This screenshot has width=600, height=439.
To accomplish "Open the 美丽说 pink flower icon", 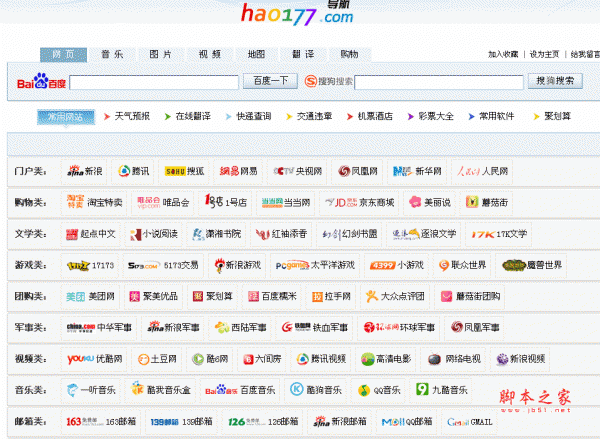I will 415,202.
